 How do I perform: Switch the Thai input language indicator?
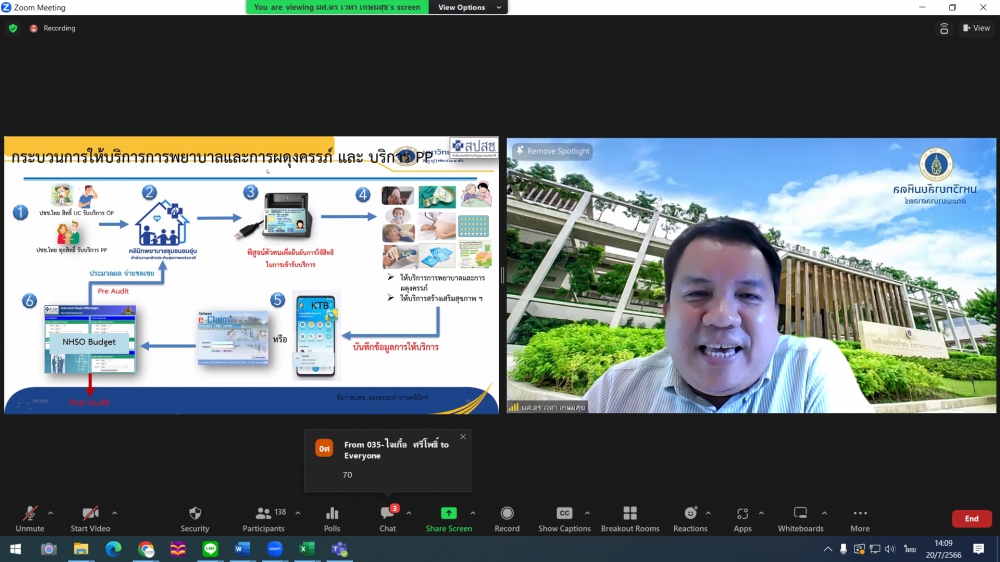910,549
